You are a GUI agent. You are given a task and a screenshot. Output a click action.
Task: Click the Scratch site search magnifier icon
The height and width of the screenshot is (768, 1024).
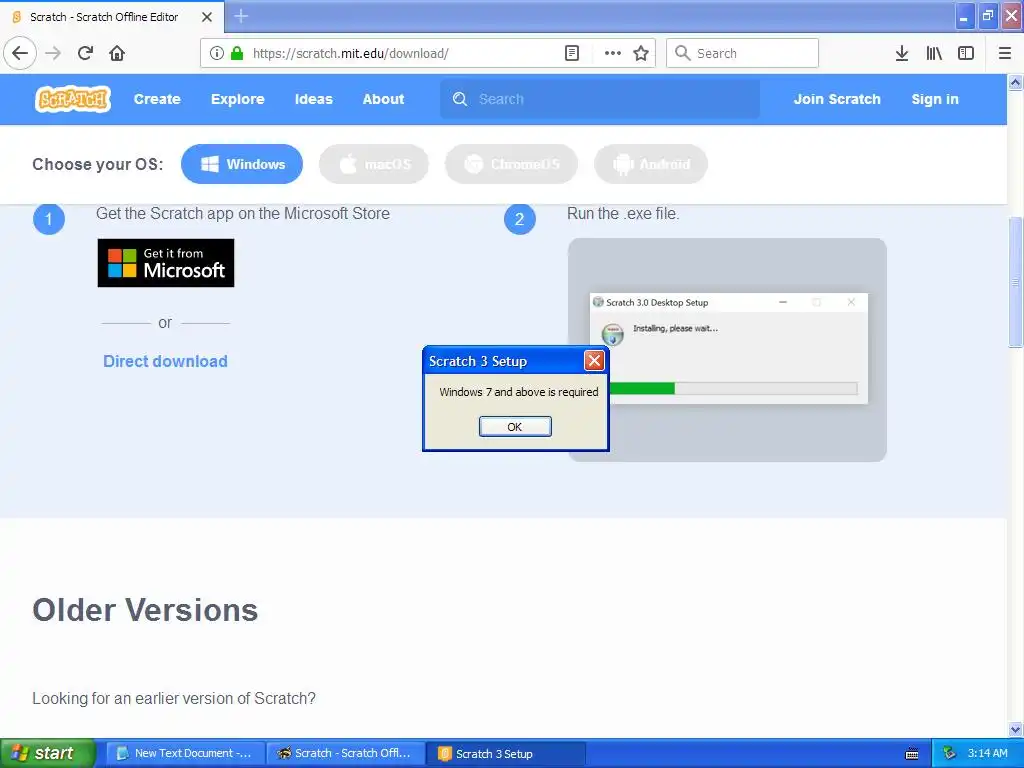click(x=460, y=99)
